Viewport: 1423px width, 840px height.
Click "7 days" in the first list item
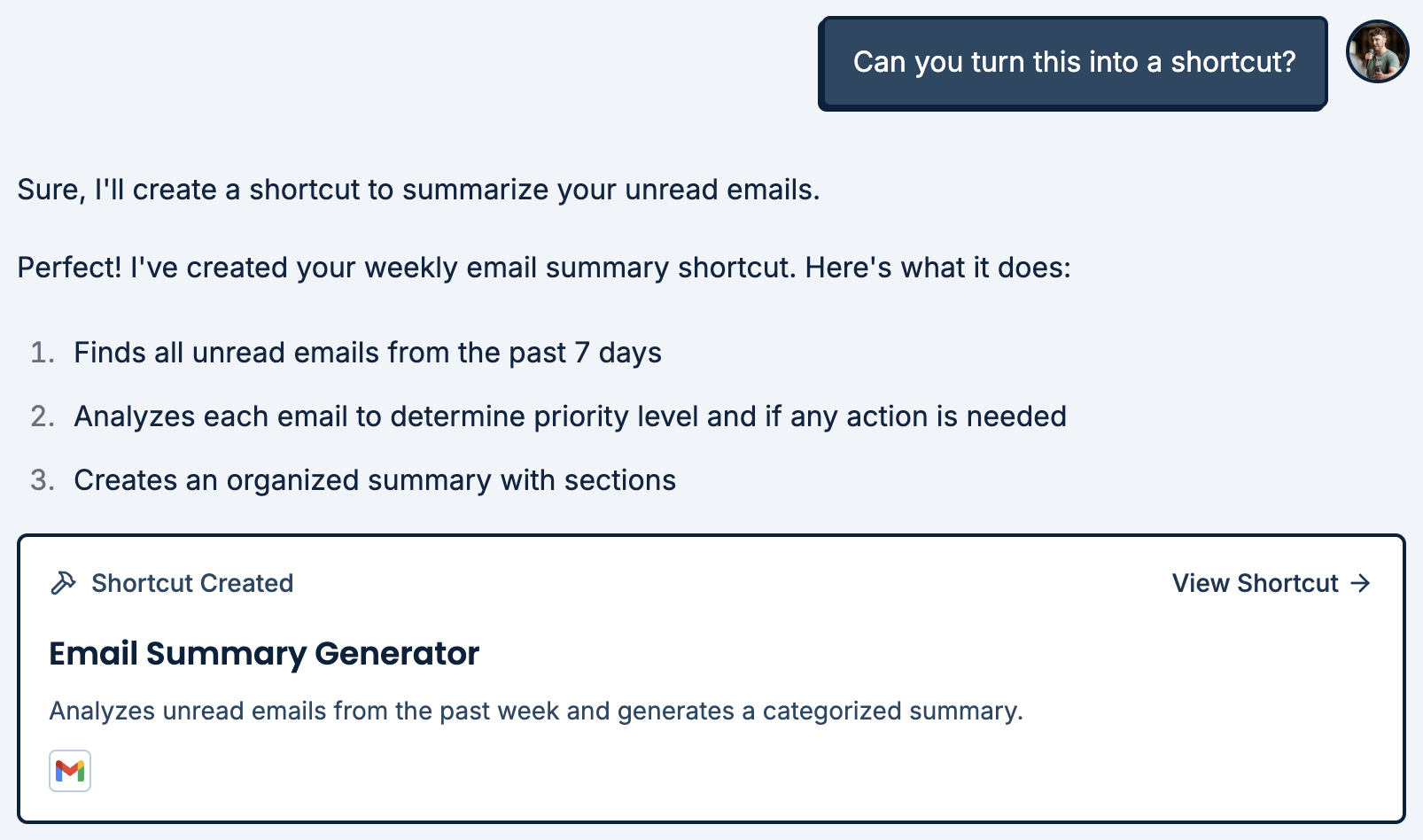point(618,353)
